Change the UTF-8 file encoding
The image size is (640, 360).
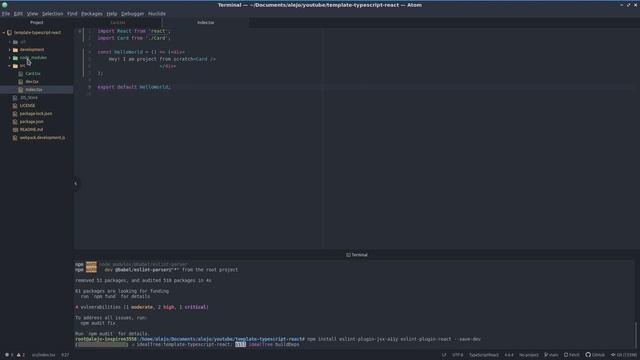pos(458,355)
